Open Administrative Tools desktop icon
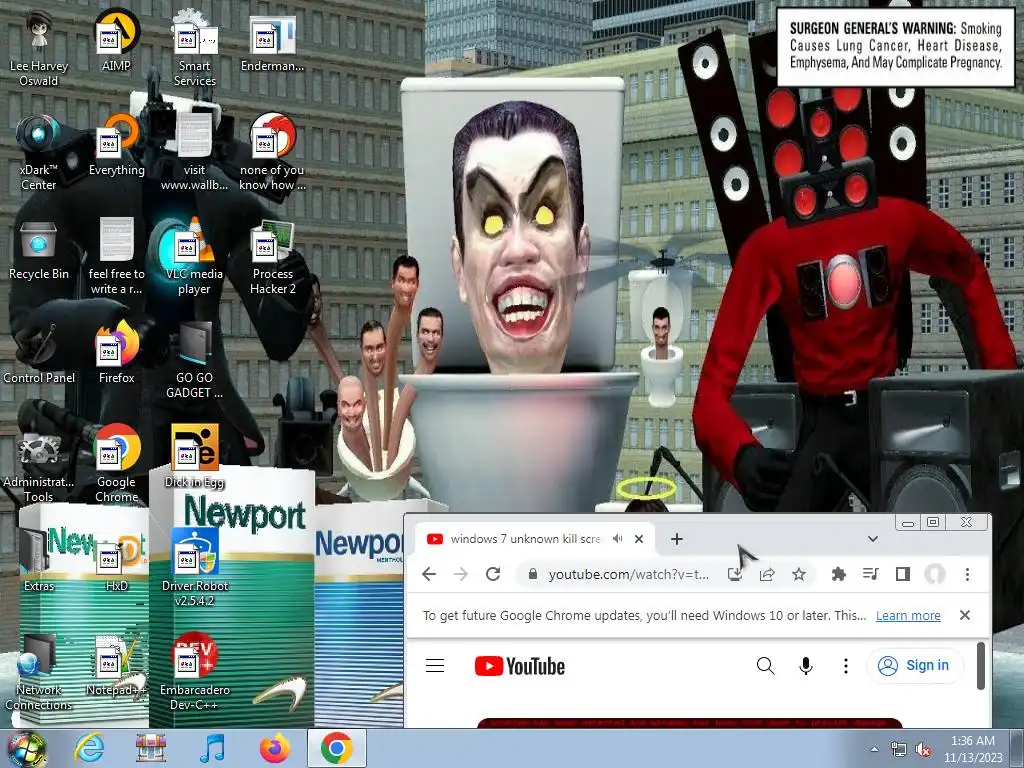Viewport: 1024px width, 768px height. click(x=39, y=466)
